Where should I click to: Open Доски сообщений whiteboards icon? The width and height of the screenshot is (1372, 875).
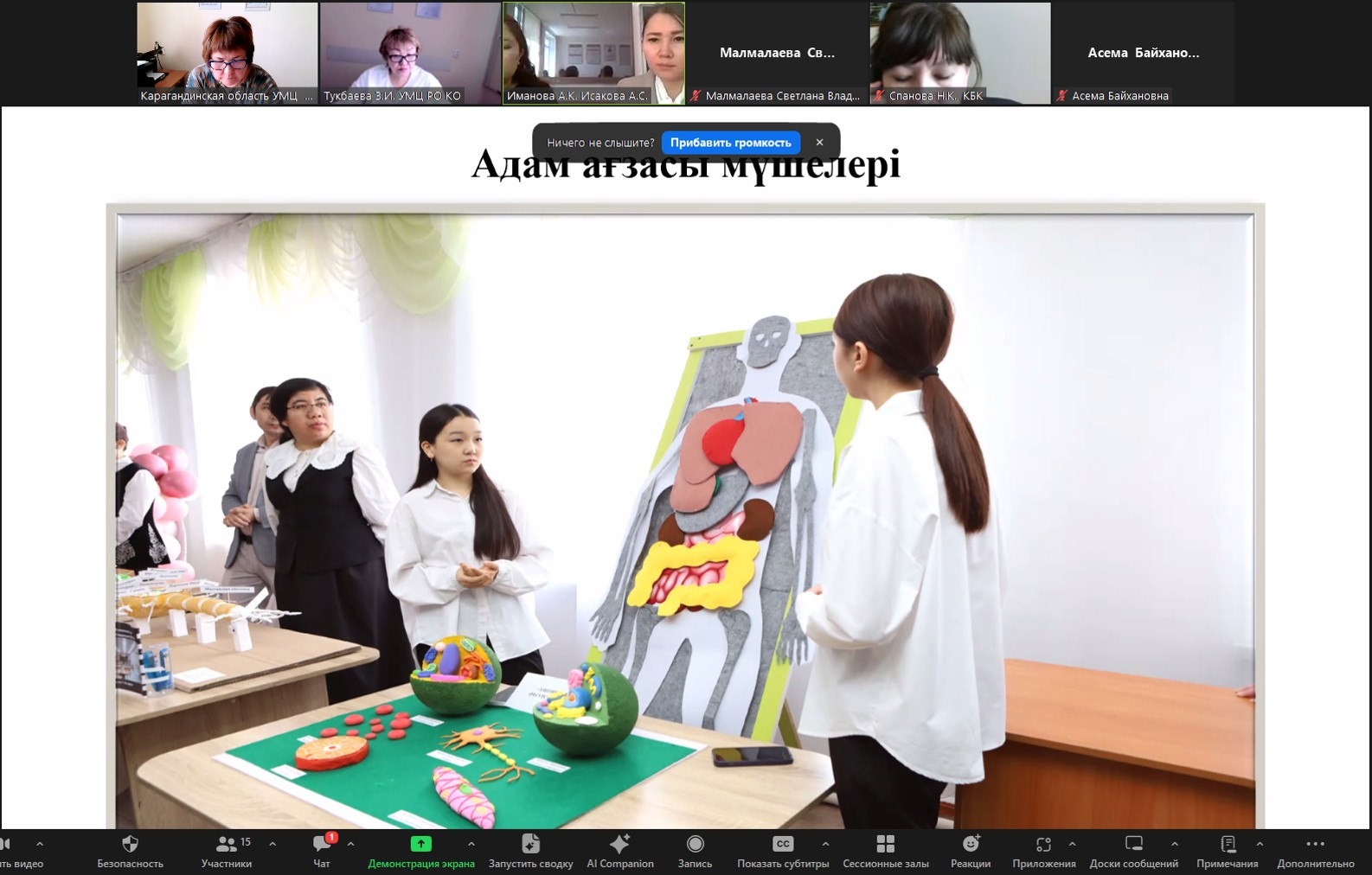[1133, 845]
